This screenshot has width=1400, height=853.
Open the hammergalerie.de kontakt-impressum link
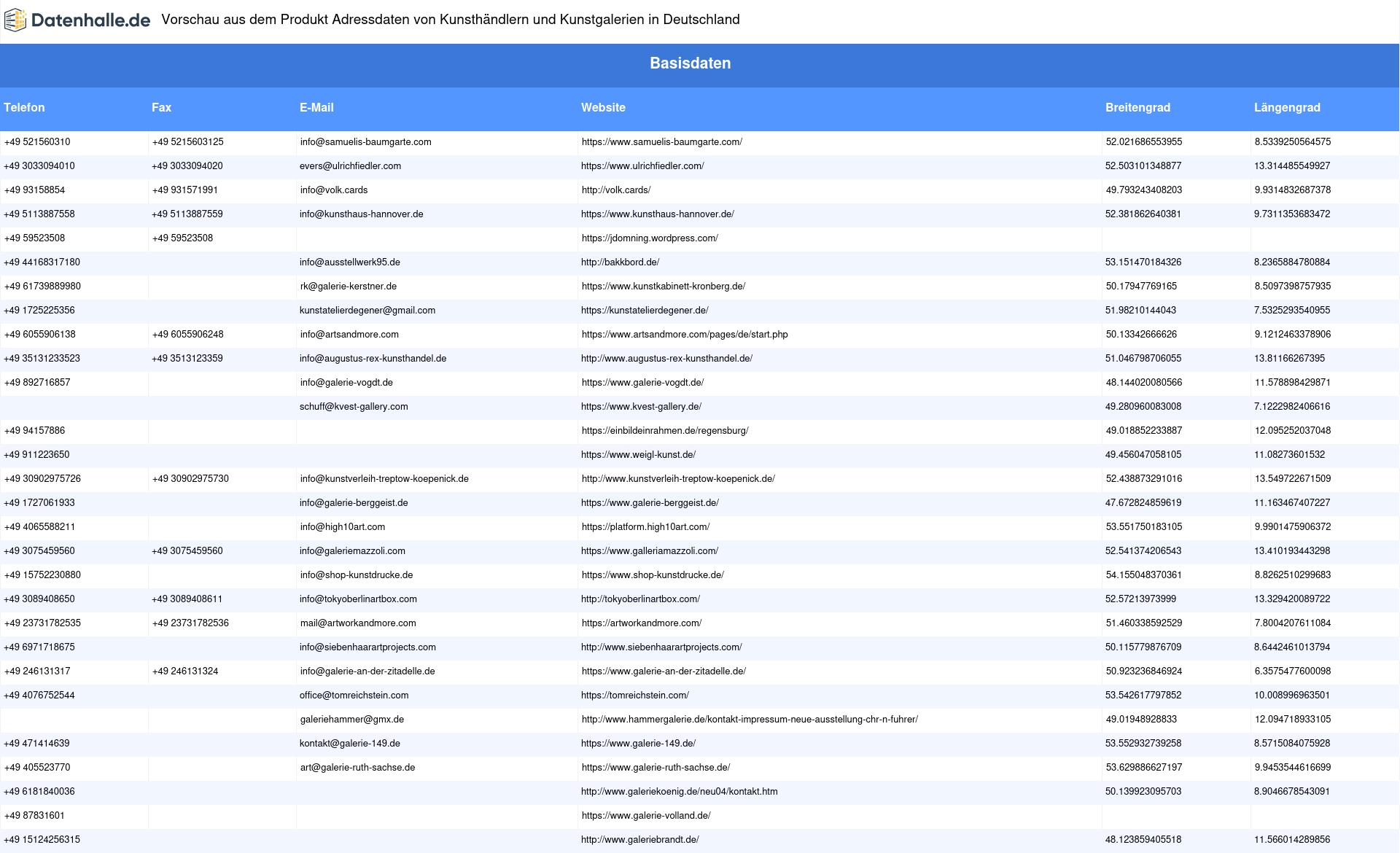point(750,720)
